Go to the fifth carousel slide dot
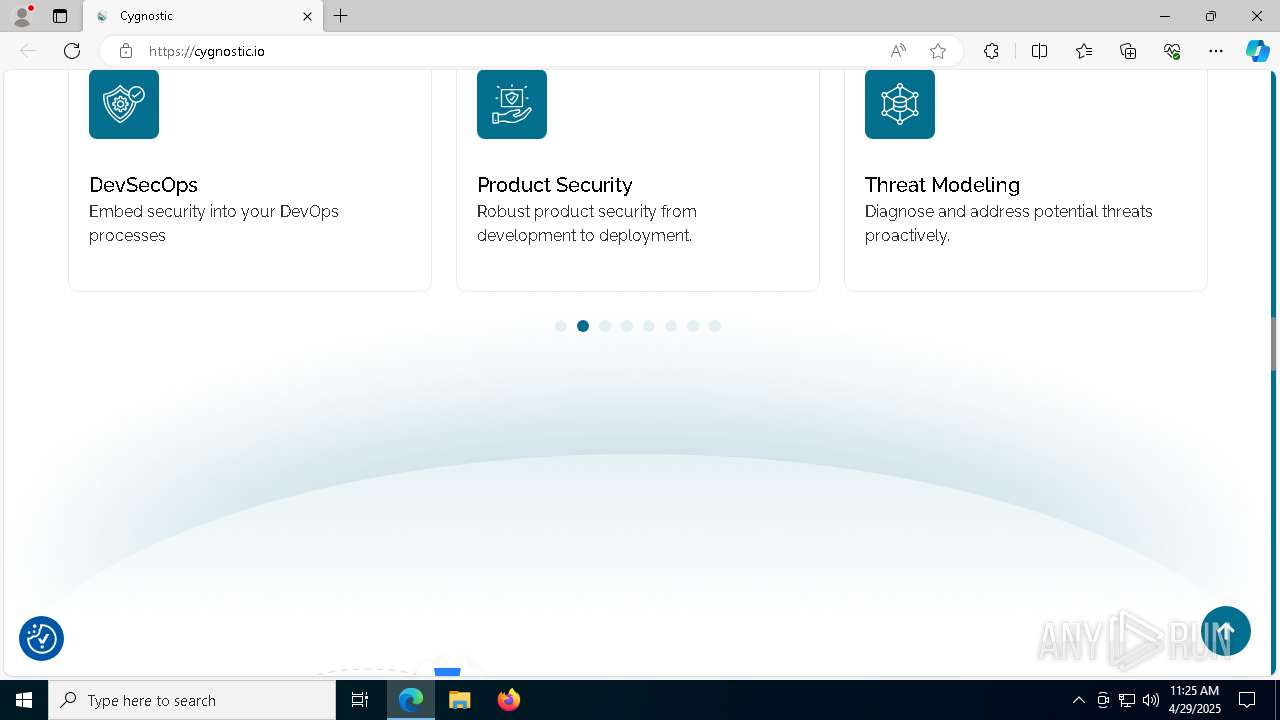The width and height of the screenshot is (1280, 720). 649,326
